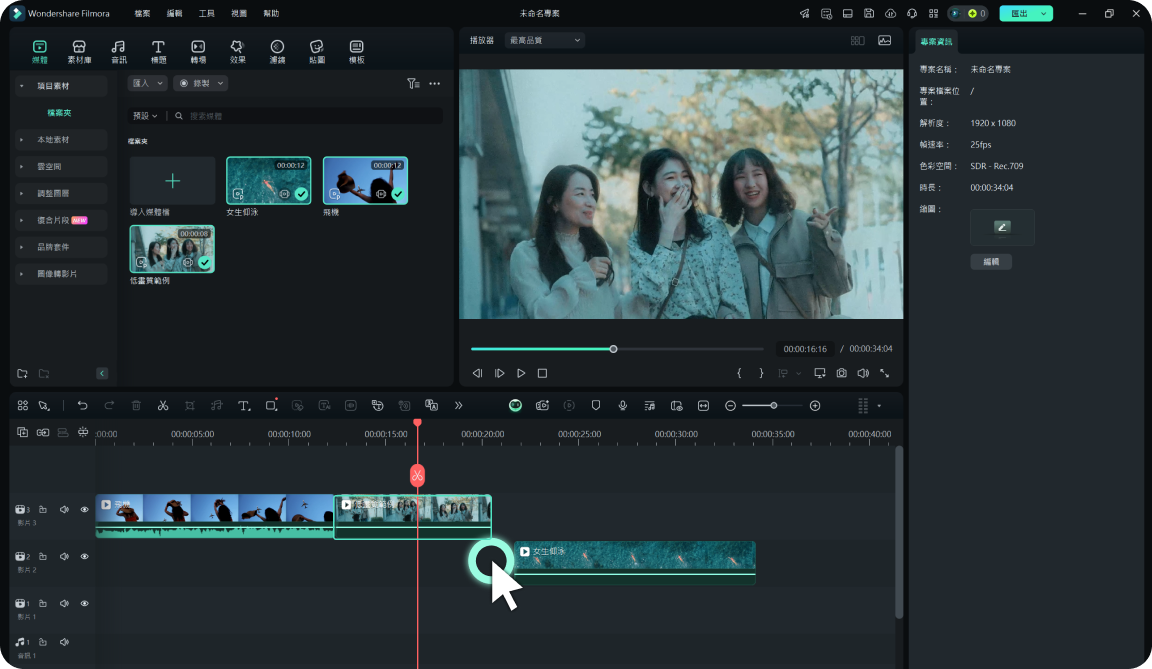
Task: Open the 素材庫 stock media panel
Action: [79, 51]
